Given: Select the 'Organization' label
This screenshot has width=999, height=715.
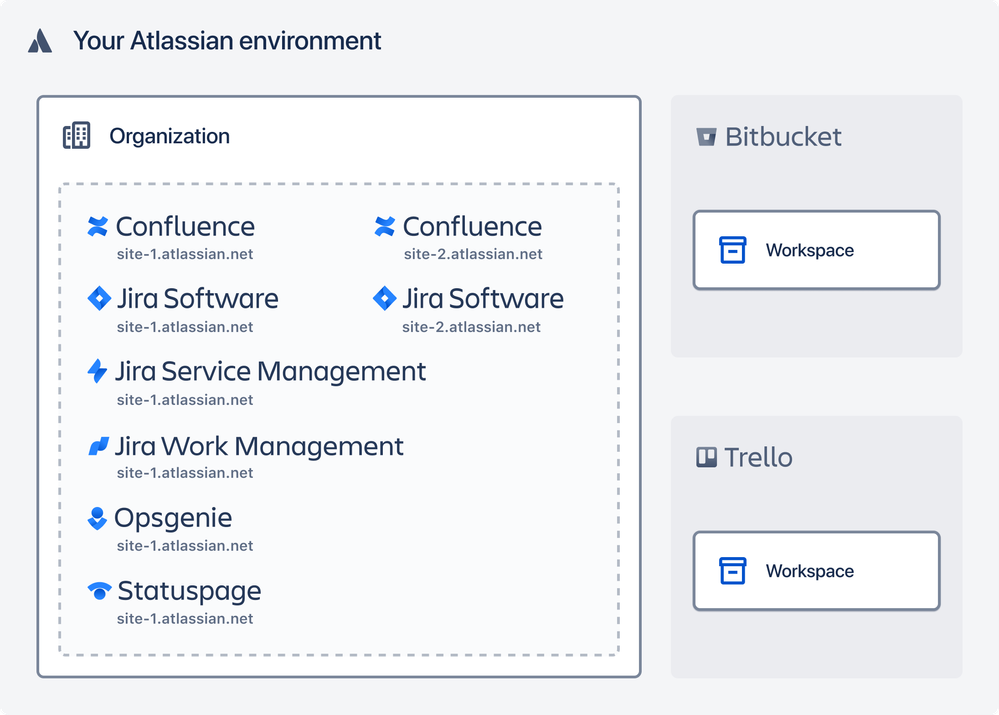Looking at the screenshot, I should [169, 136].
